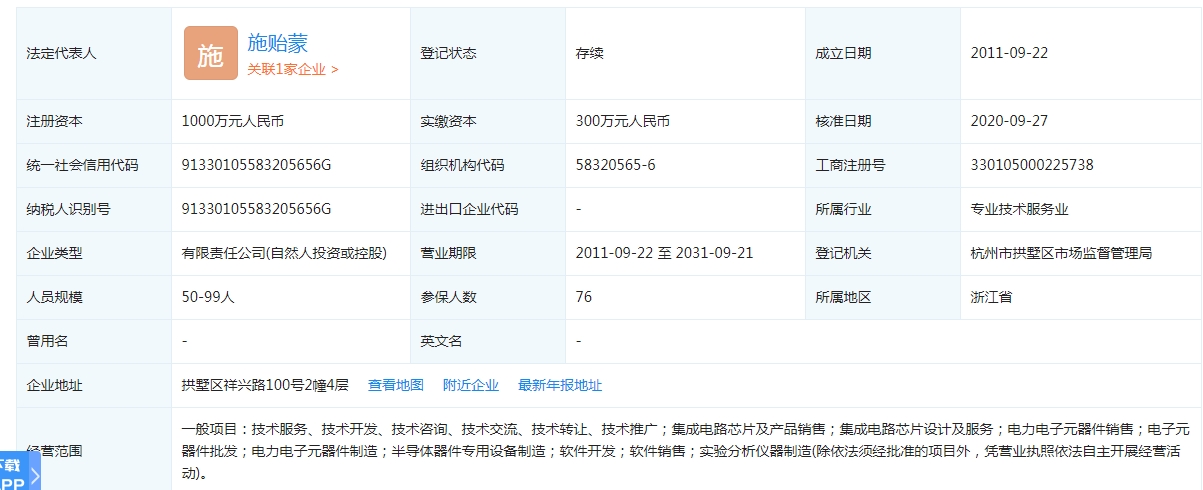Select the unified credit code 91330105583205656G
The width and height of the screenshot is (1203, 490).
click(x=256, y=165)
